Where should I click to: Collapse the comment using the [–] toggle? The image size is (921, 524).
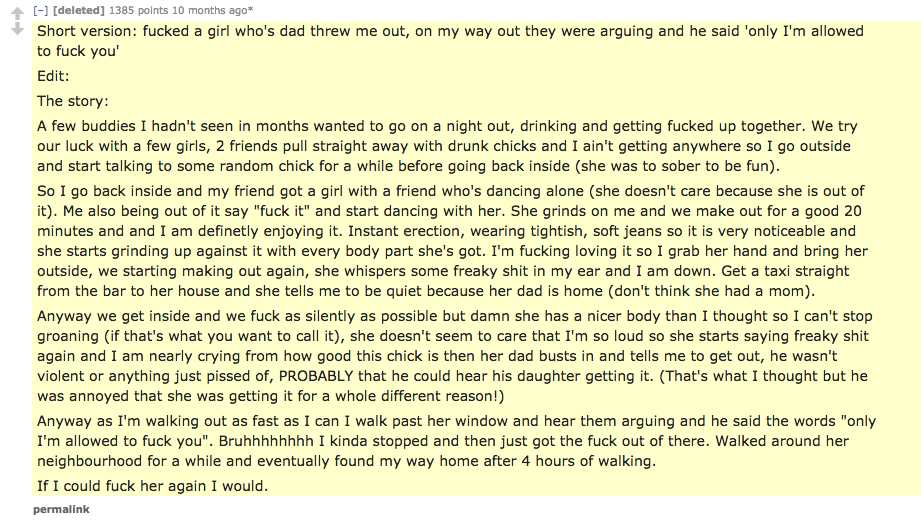(41, 10)
